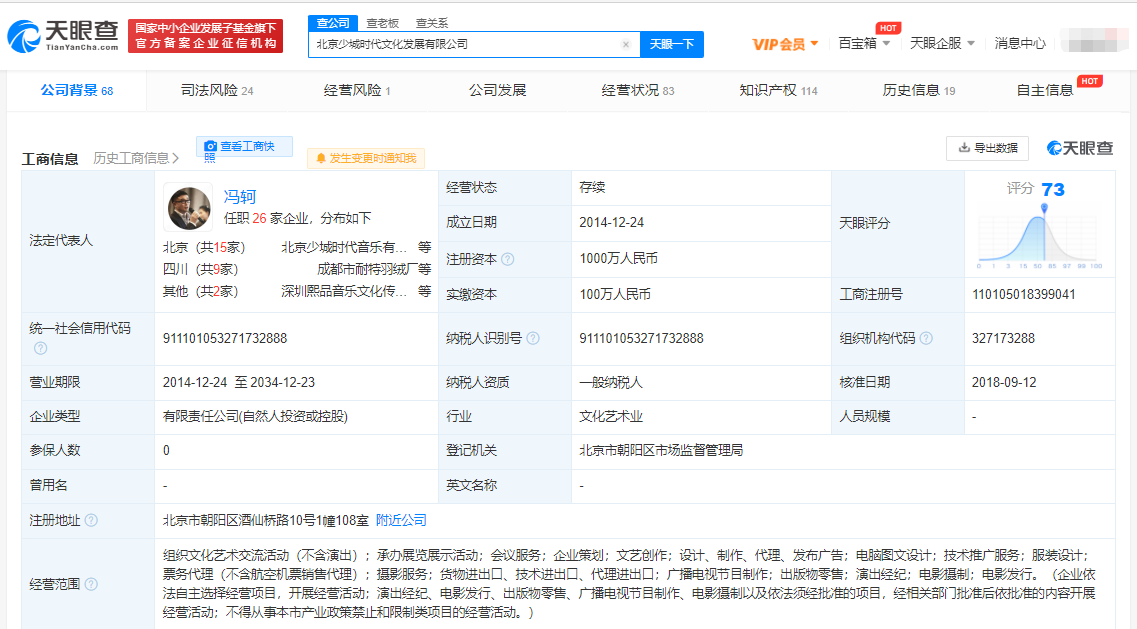This screenshot has height=629, width=1137.
Task: Open the VIP会员 dropdown
Action: (x=785, y=44)
